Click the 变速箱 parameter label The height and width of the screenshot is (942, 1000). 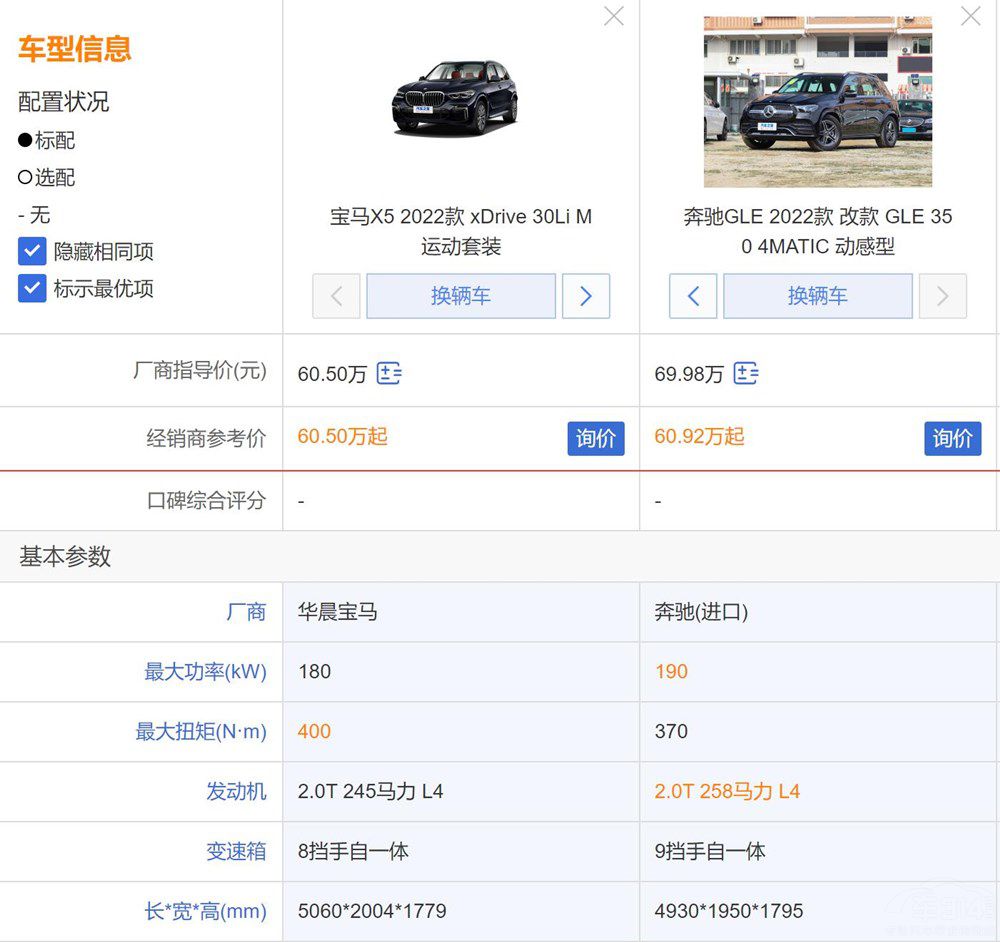[x=236, y=851]
